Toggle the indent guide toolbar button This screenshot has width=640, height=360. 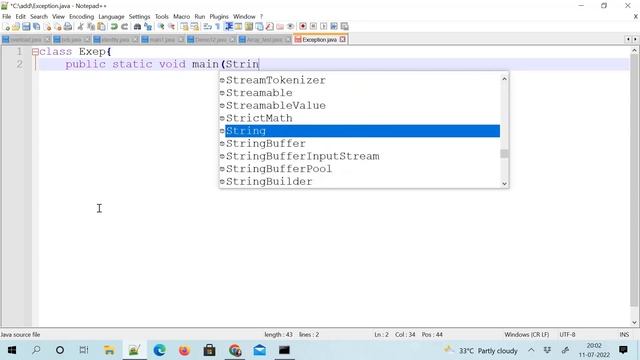(229, 27)
